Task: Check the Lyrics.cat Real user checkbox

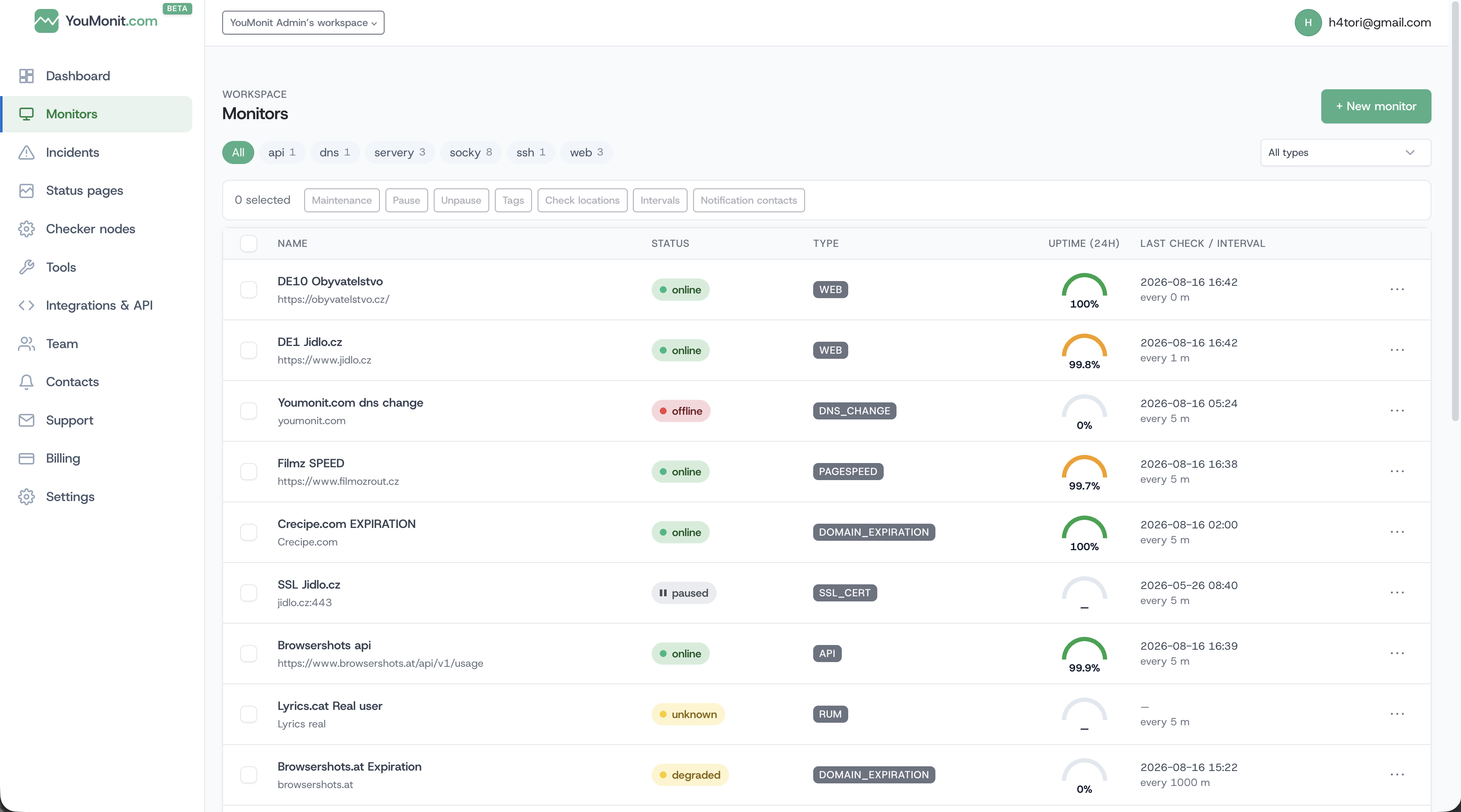Action: click(x=248, y=715)
